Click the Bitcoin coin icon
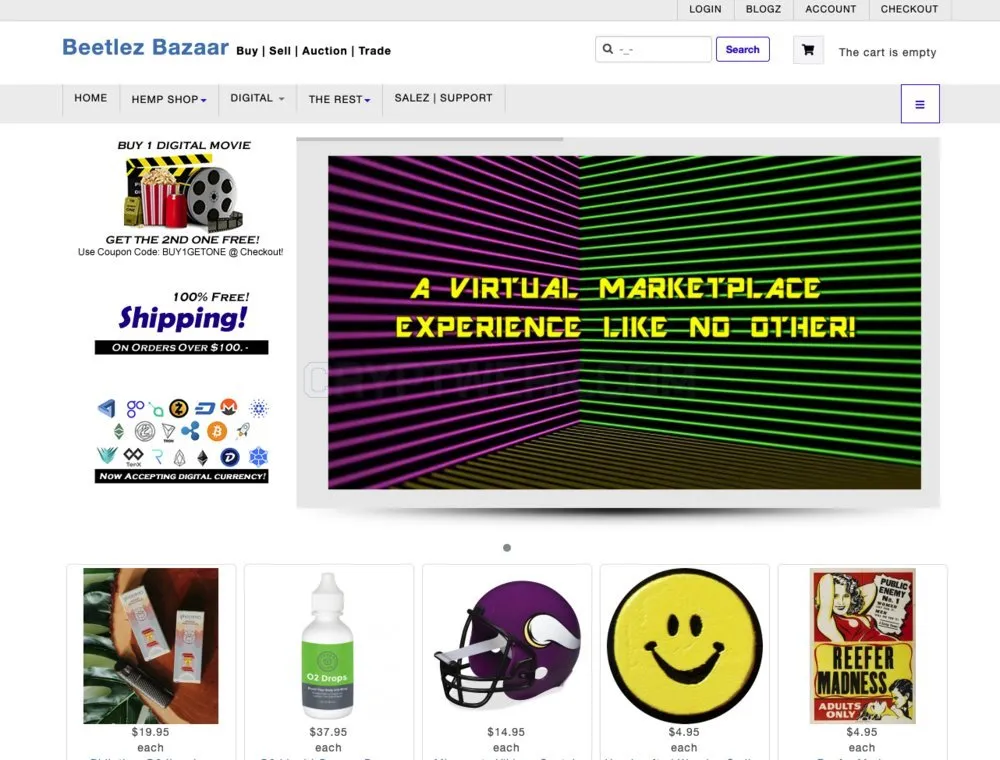1000x760 pixels. tap(217, 432)
